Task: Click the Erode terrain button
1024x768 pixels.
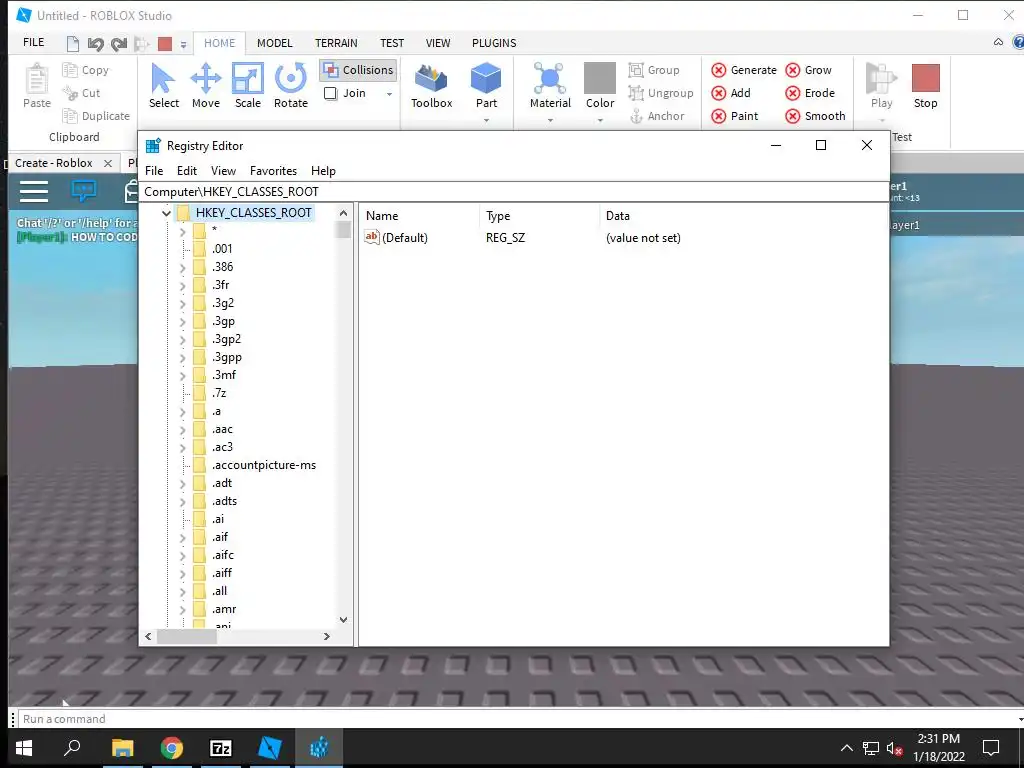Action: click(810, 93)
